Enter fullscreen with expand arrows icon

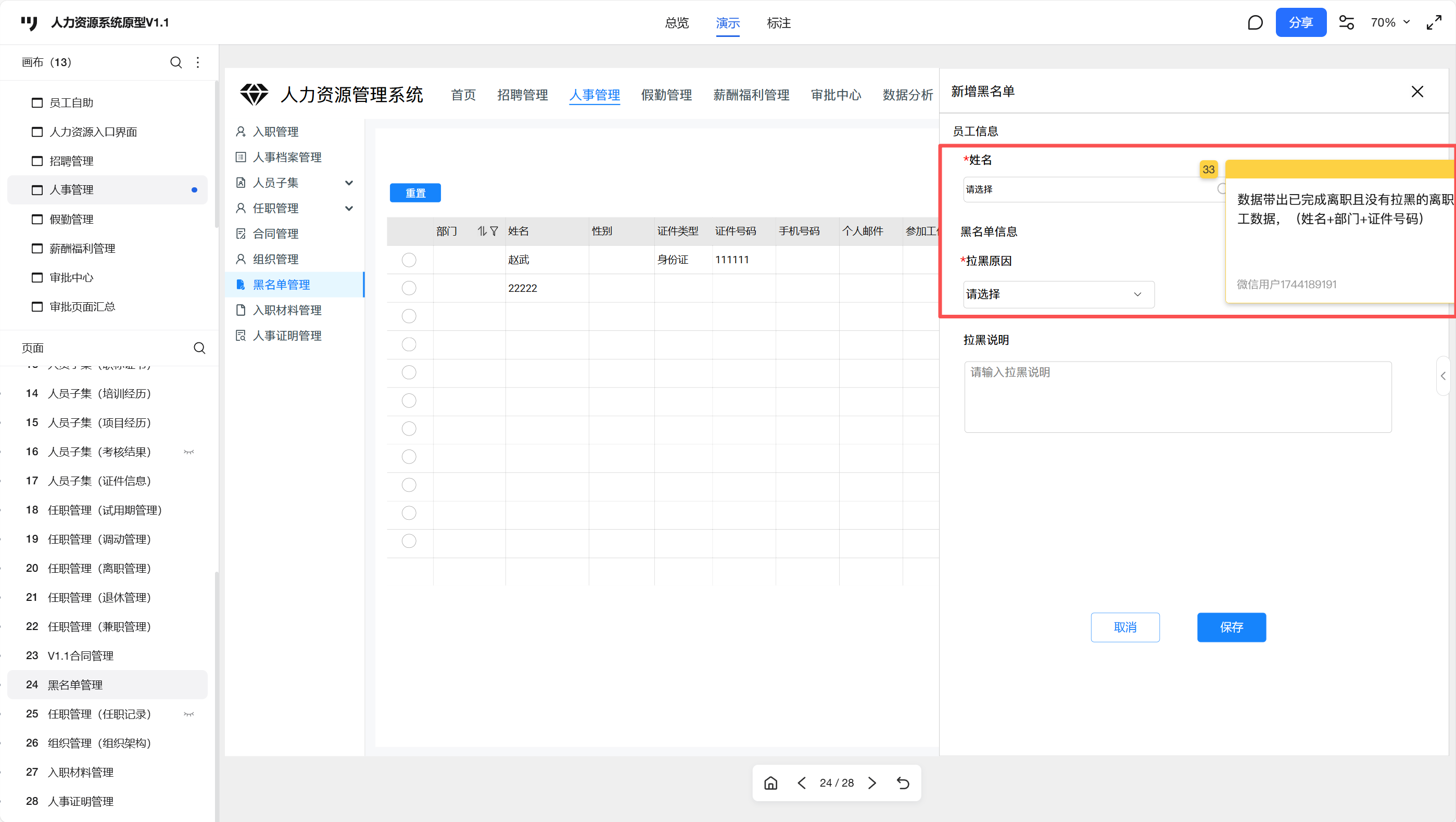point(1434,22)
